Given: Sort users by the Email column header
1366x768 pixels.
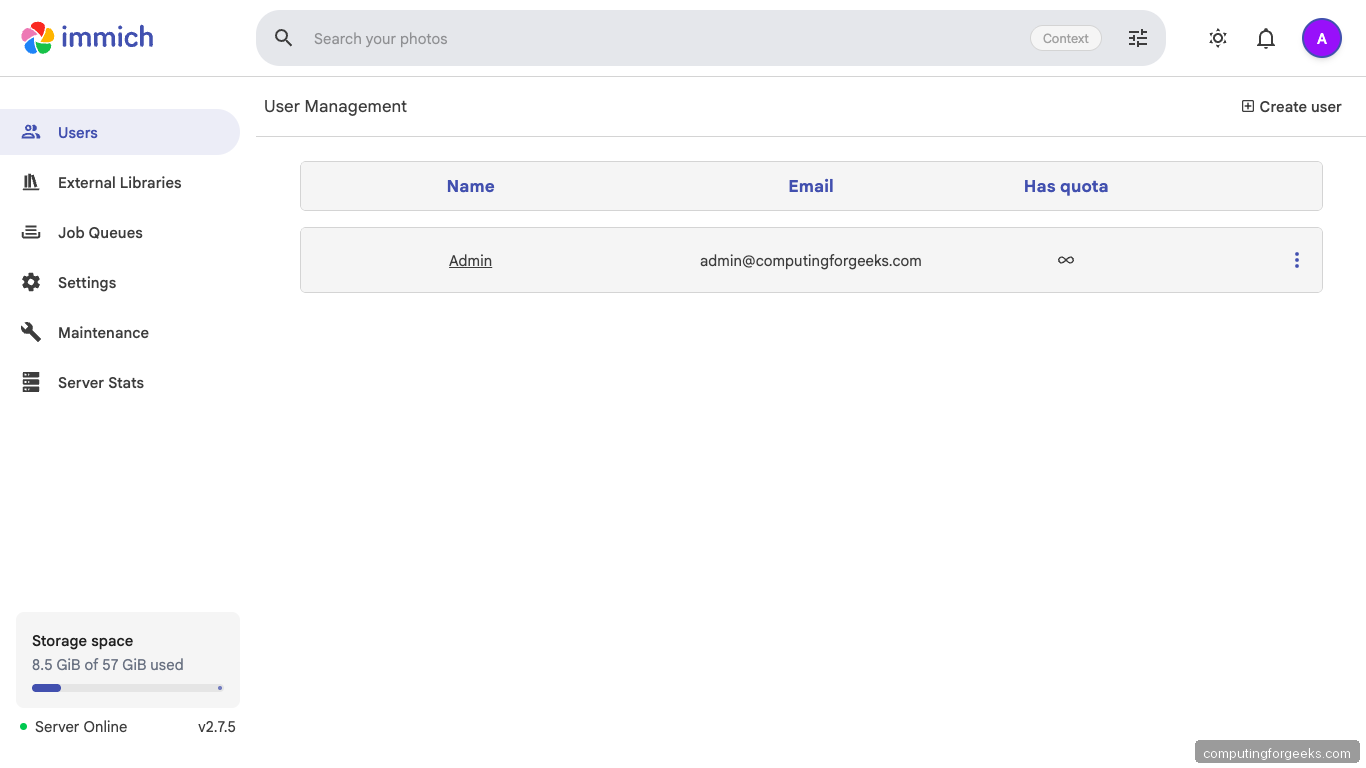Looking at the screenshot, I should [x=810, y=186].
